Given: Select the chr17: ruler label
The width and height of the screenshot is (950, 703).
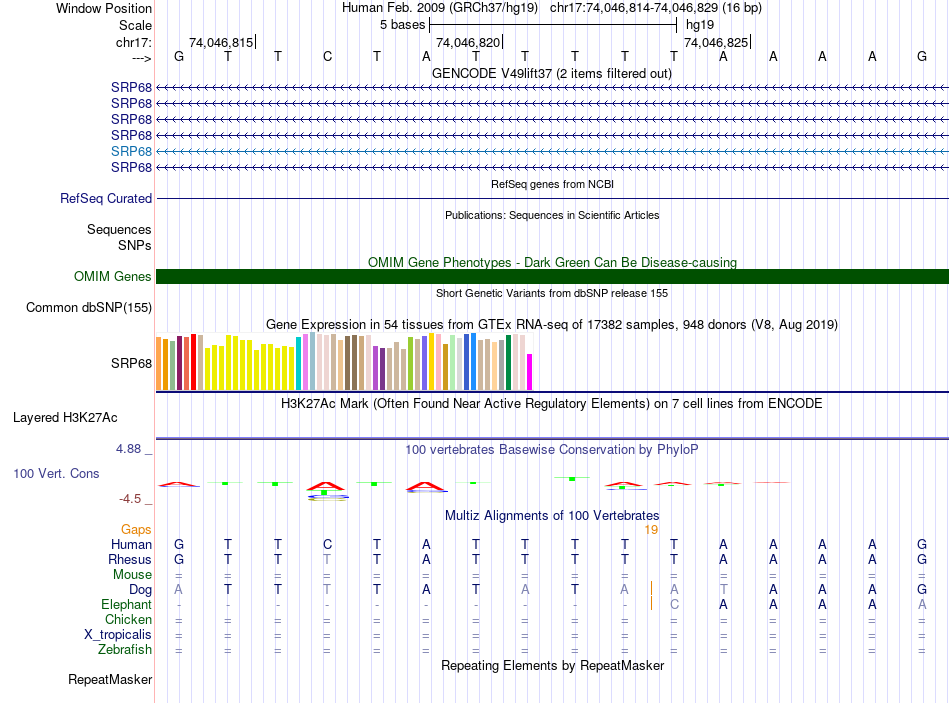Looking at the screenshot, I should click(134, 42).
